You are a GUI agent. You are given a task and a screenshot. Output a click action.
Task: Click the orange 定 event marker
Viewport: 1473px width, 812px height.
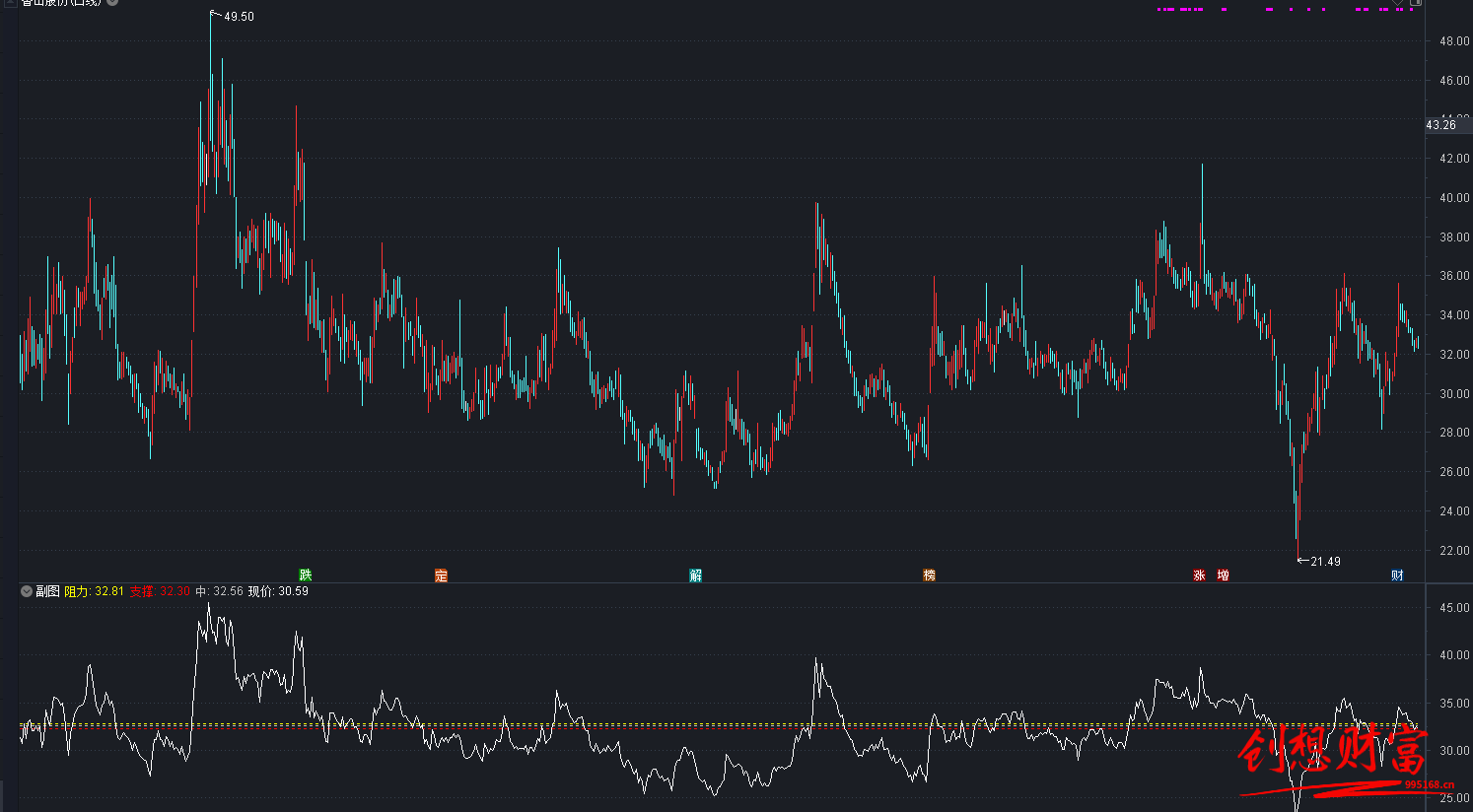[441, 575]
